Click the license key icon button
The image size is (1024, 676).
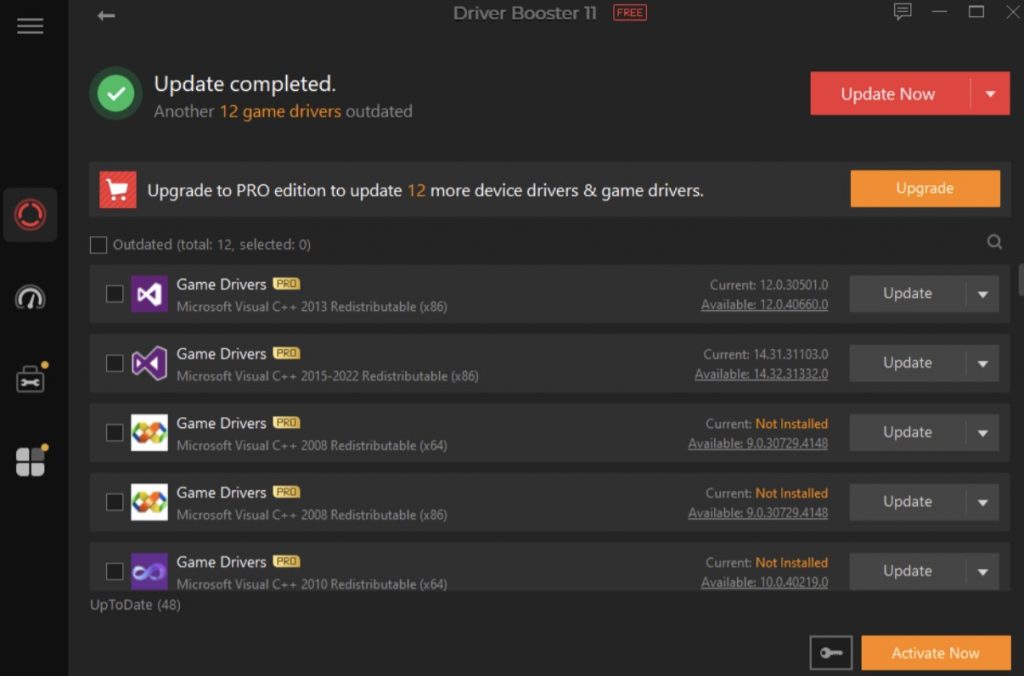tap(831, 653)
